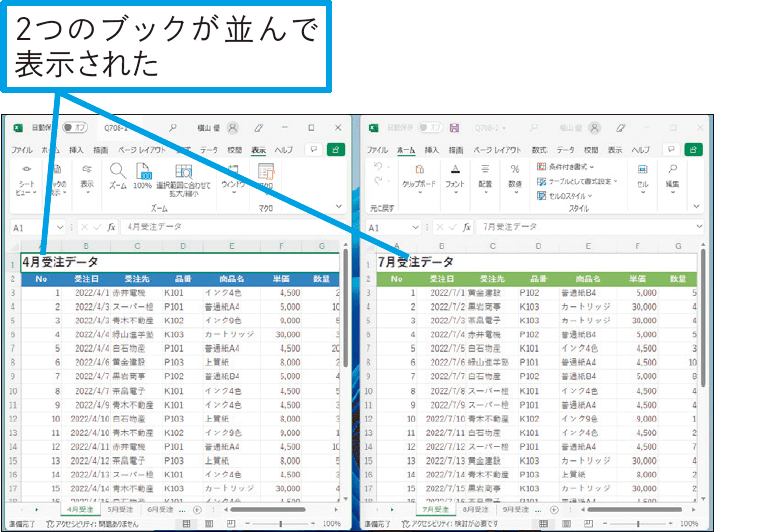Click insert function fx in right window
Screen dimensions: 783x532
pos(466,227)
